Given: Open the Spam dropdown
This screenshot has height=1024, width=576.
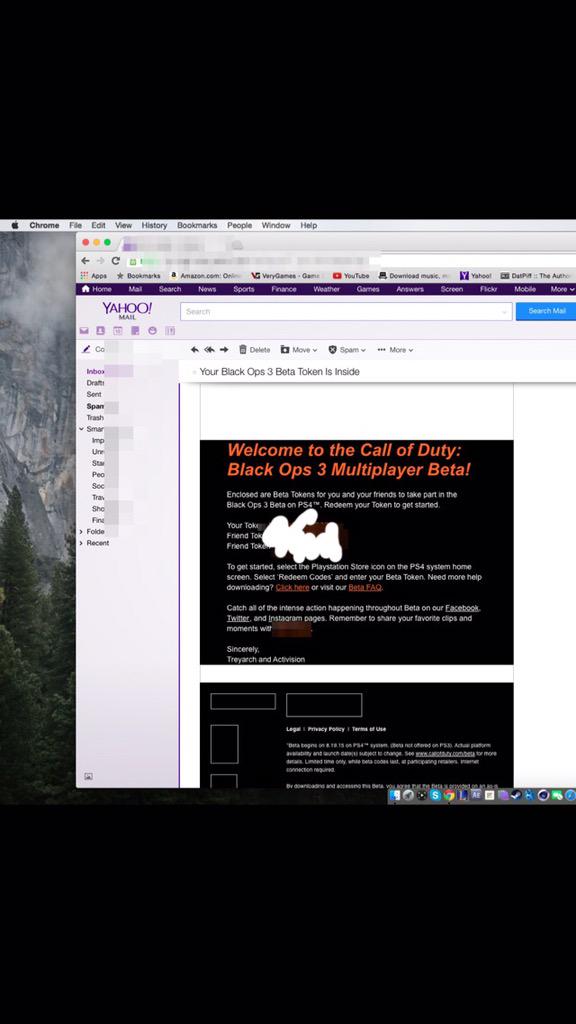Looking at the screenshot, I should (x=347, y=350).
